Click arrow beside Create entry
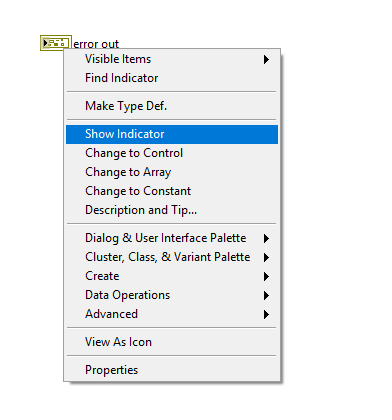Image resolution: width=392 pixels, height=420 pixels. 266,277
